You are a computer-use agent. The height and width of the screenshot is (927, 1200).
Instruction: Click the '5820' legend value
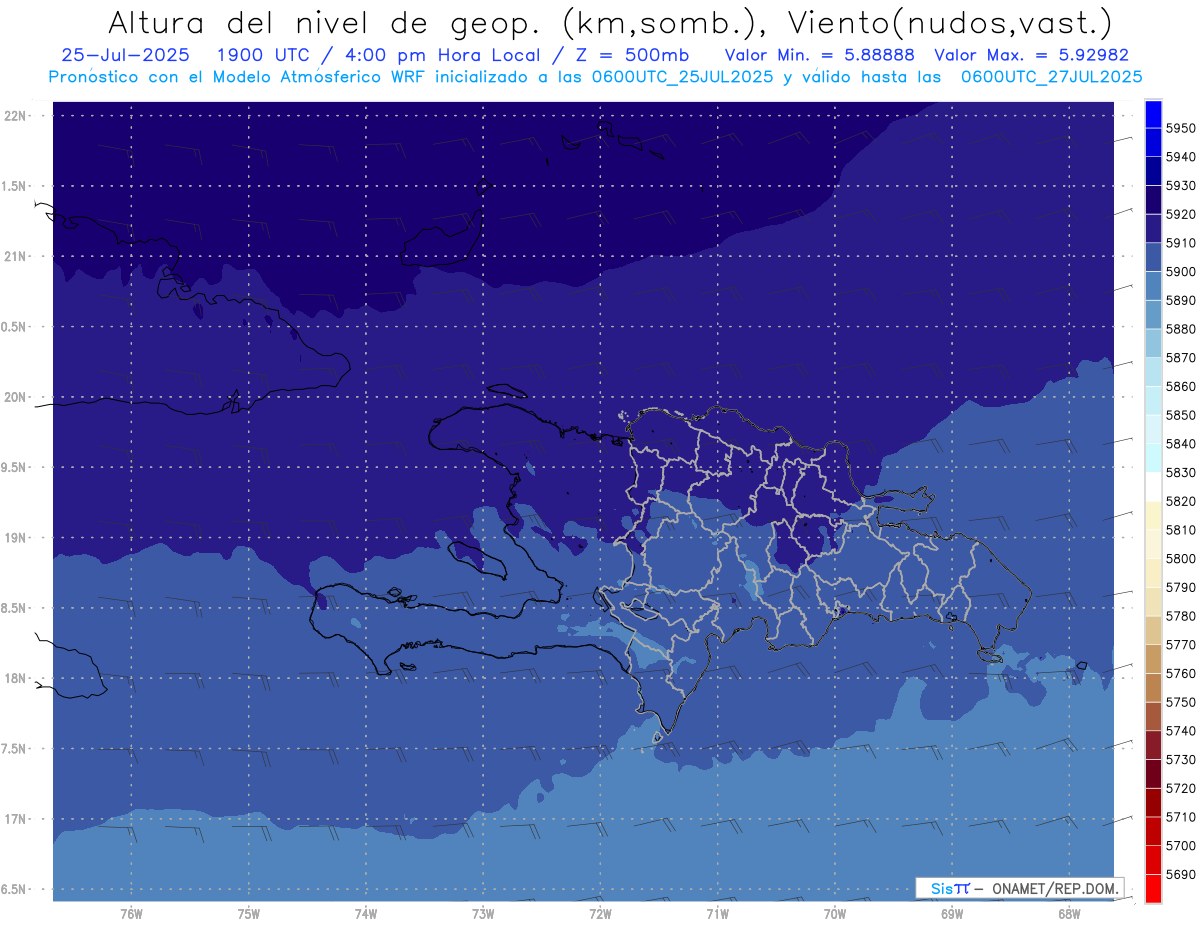[1180, 501]
